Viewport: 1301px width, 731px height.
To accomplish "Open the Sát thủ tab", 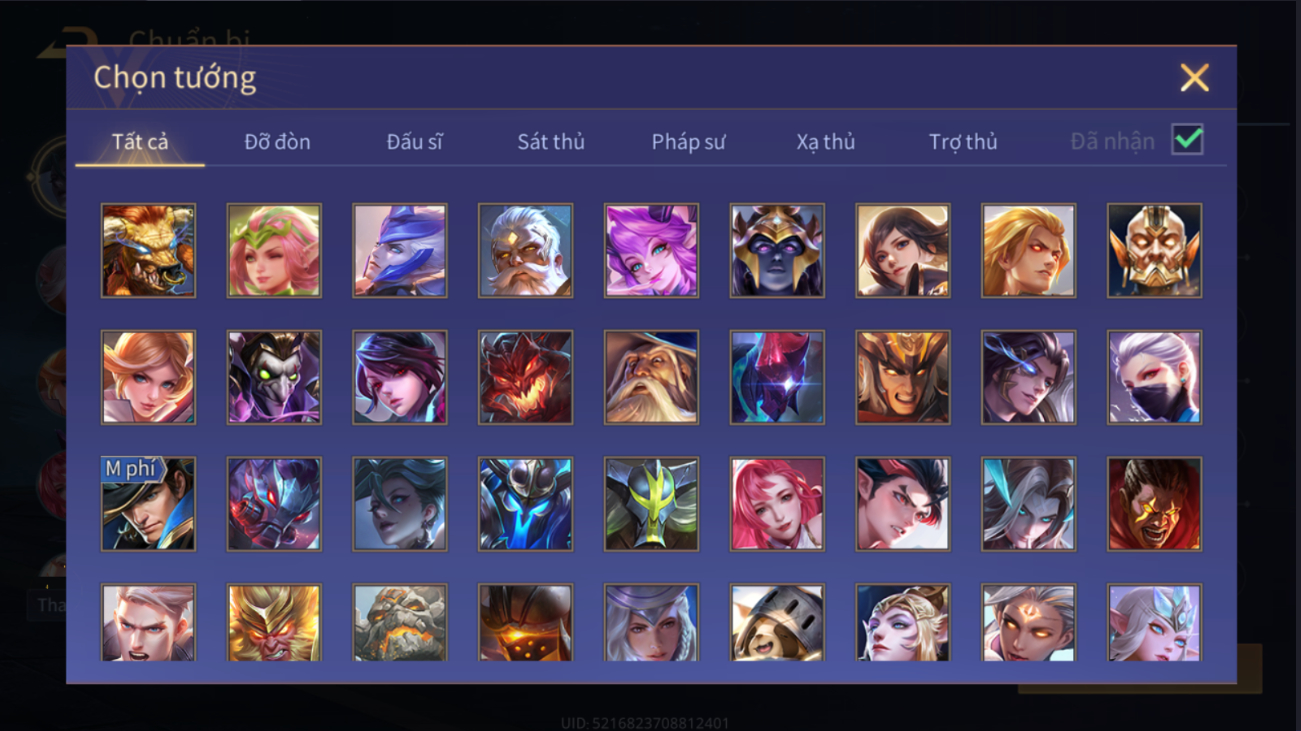I will pyautogui.click(x=551, y=142).
